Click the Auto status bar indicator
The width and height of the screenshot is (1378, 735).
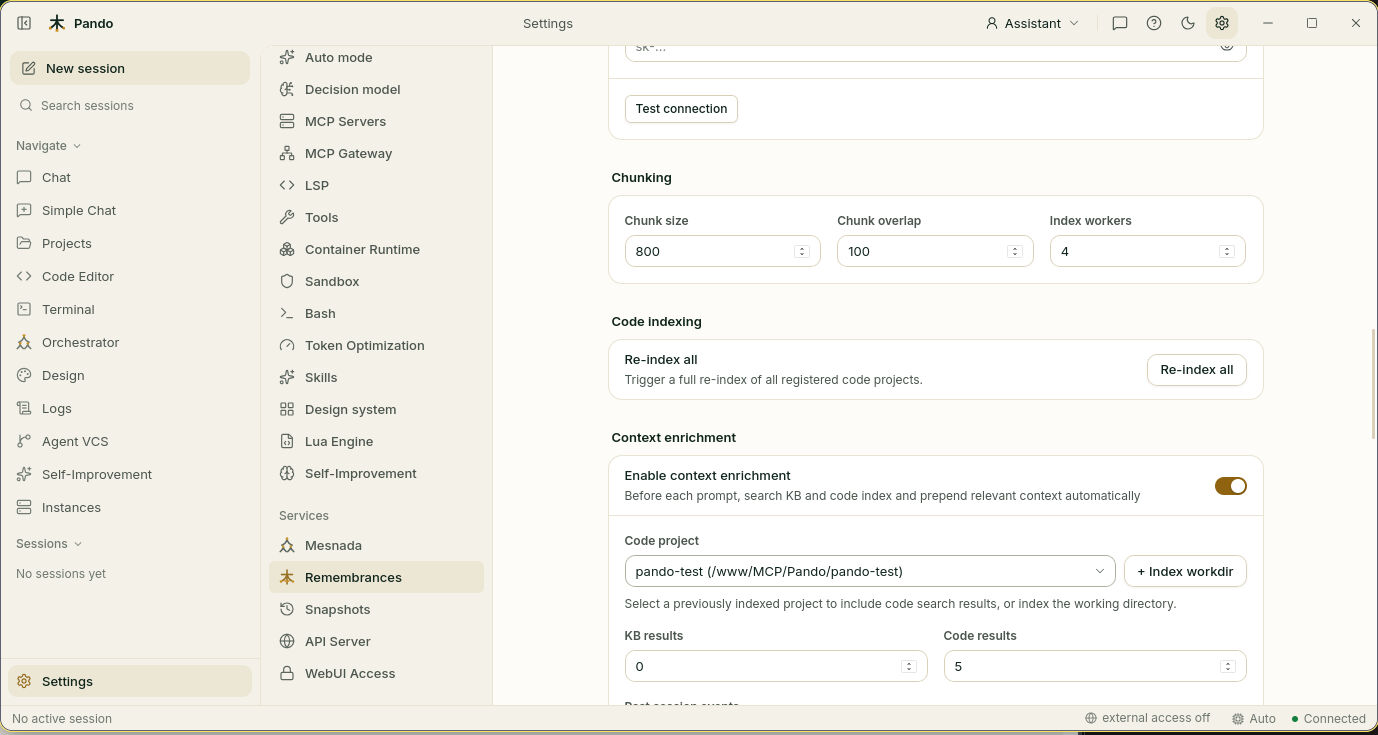point(1254,718)
